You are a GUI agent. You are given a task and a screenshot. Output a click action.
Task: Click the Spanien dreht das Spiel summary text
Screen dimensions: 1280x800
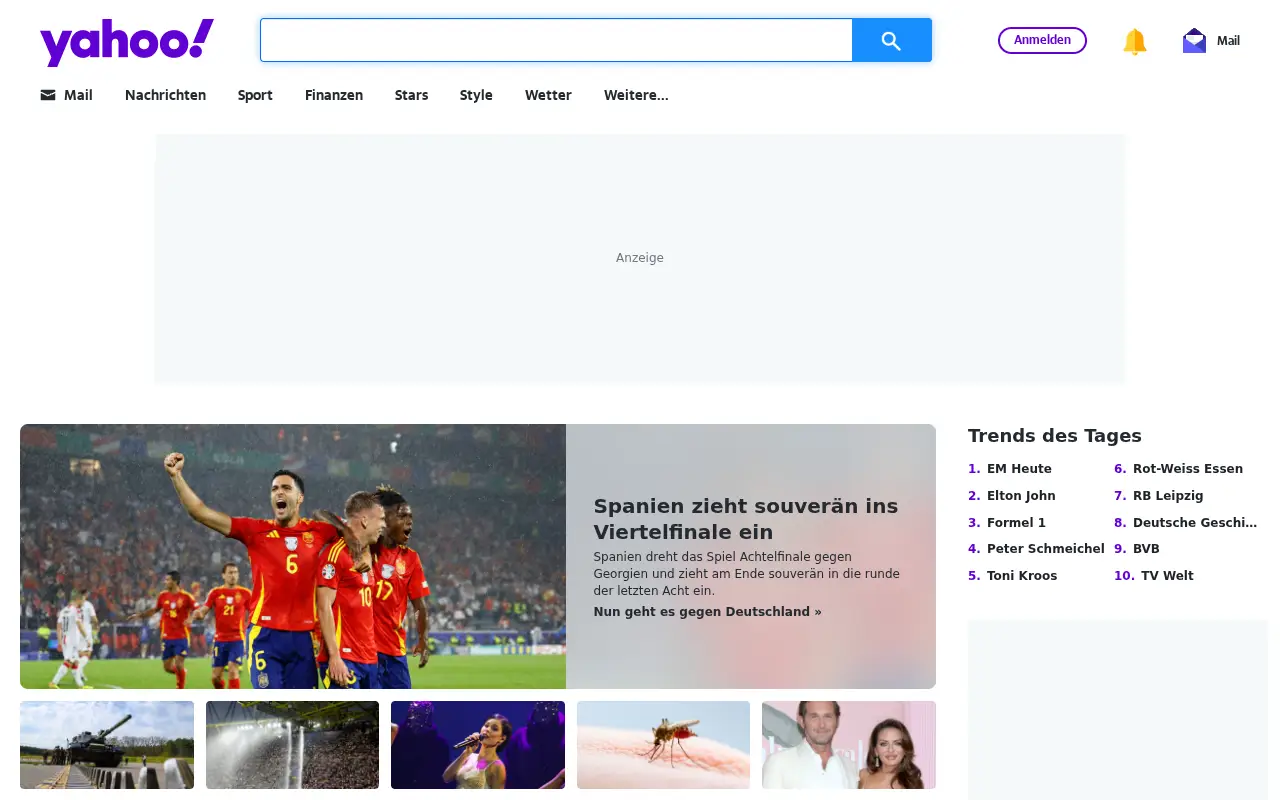tap(747, 574)
